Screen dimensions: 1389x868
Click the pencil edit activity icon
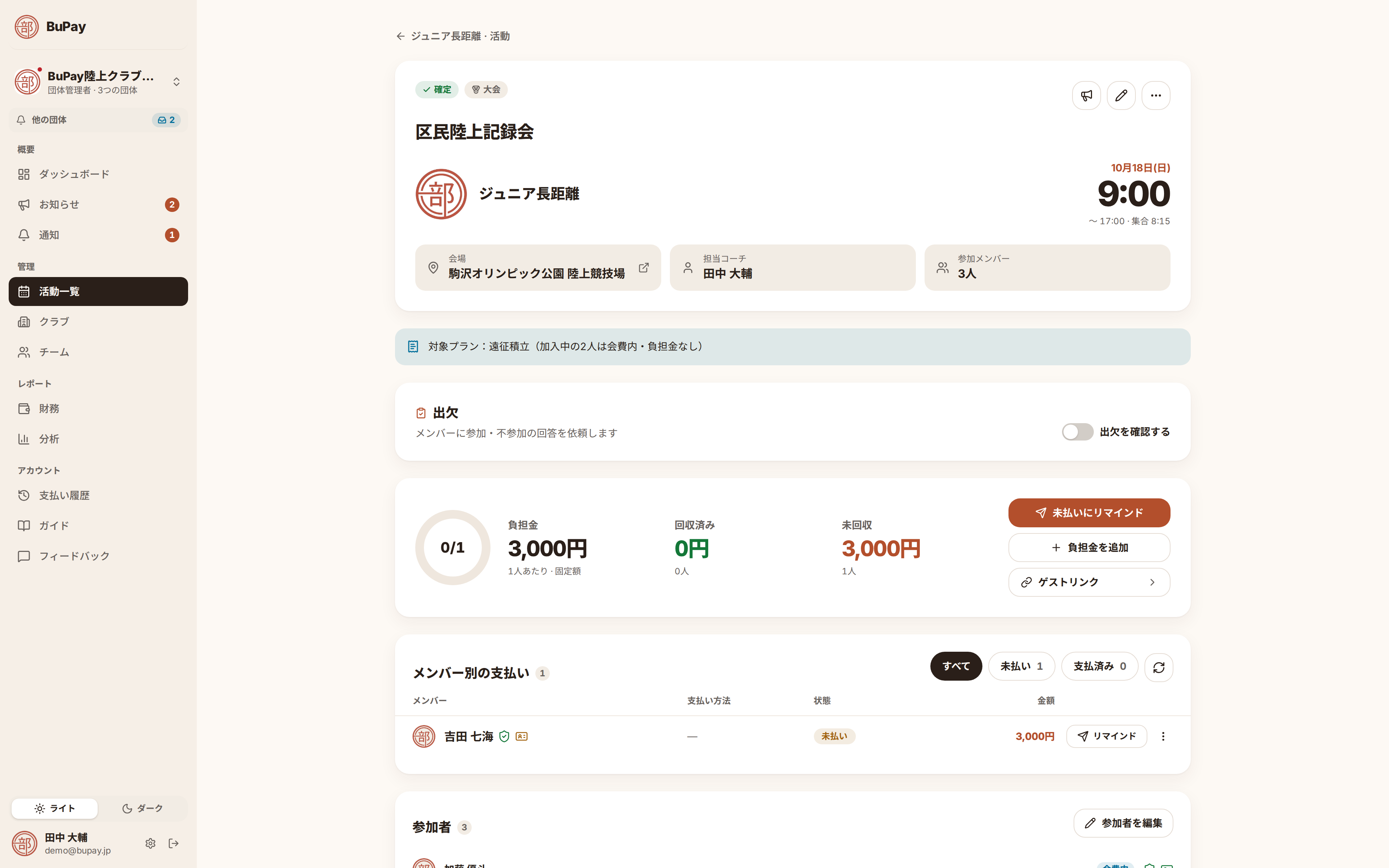pos(1121,95)
